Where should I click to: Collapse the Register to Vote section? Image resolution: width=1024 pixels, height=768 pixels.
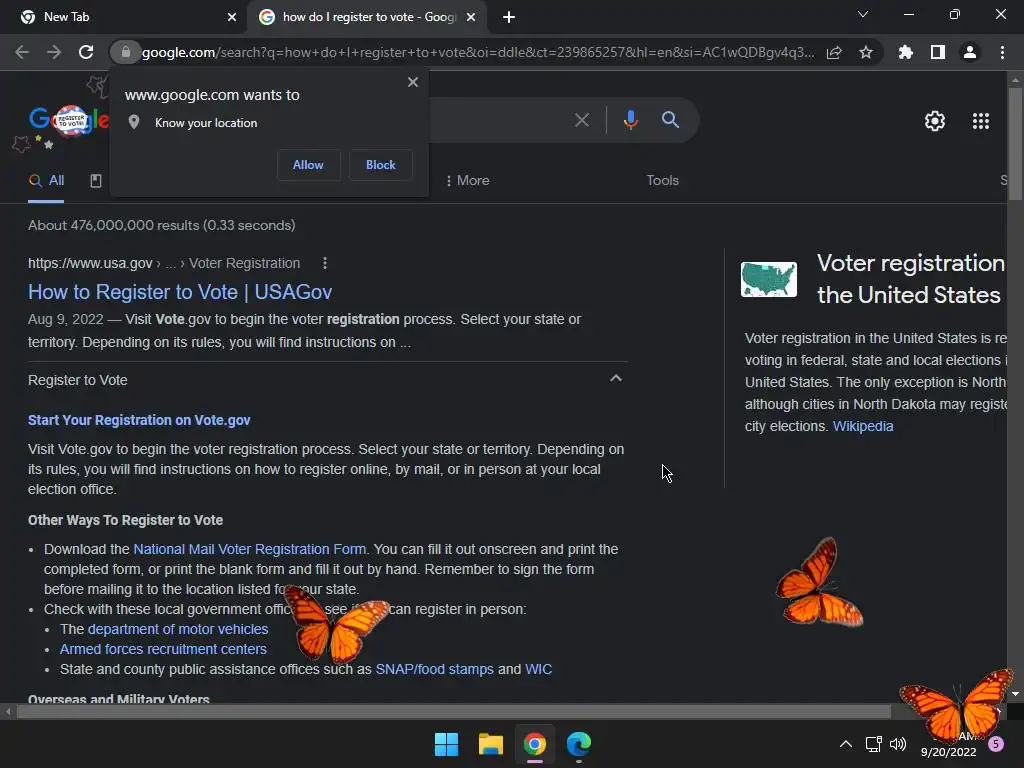(x=616, y=379)
